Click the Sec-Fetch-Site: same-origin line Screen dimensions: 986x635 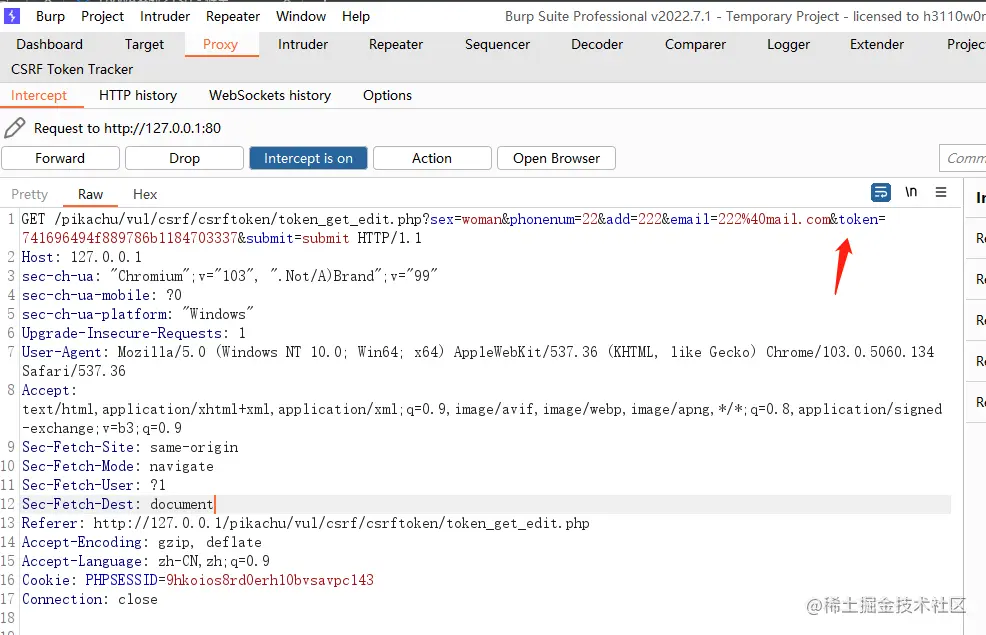pos(130,447)
